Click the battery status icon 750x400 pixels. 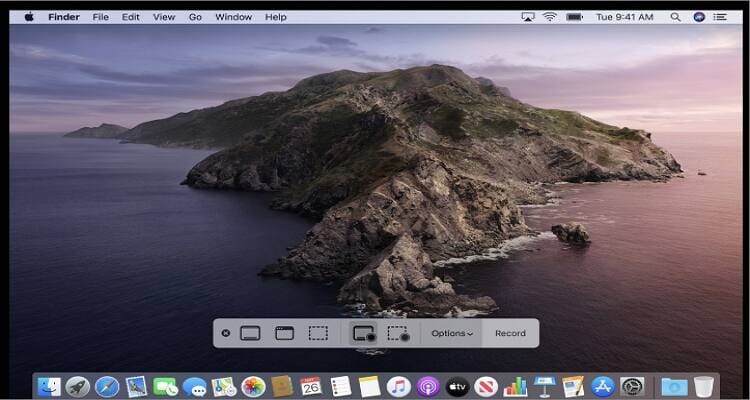pos(574,17)
